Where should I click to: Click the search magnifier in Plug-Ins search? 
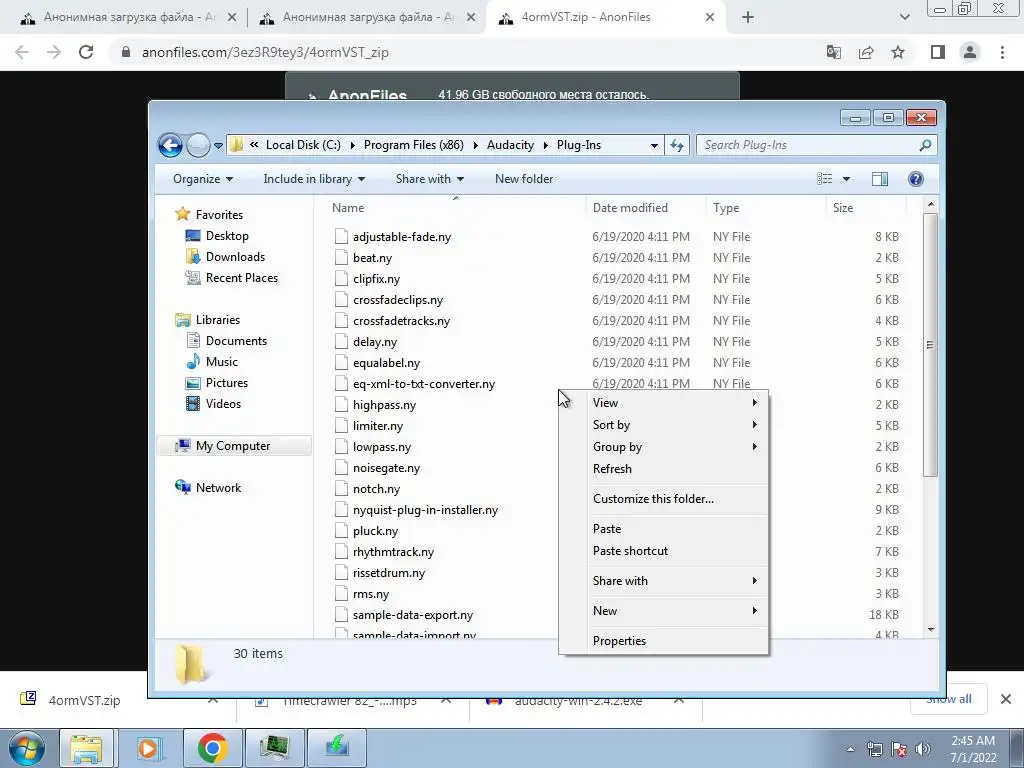click(x=925, y=145)
